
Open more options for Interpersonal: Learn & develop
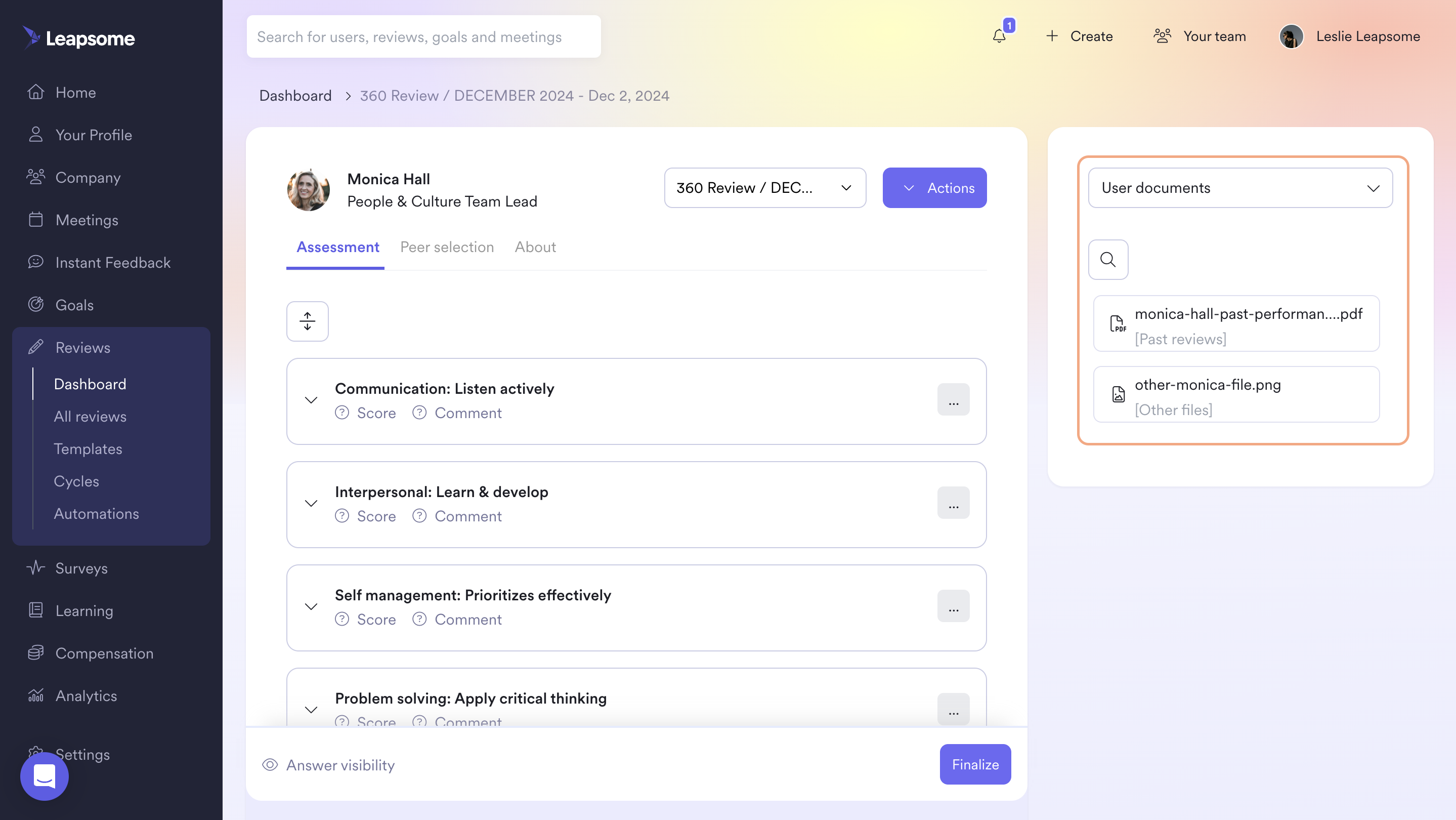coord(953,503)
